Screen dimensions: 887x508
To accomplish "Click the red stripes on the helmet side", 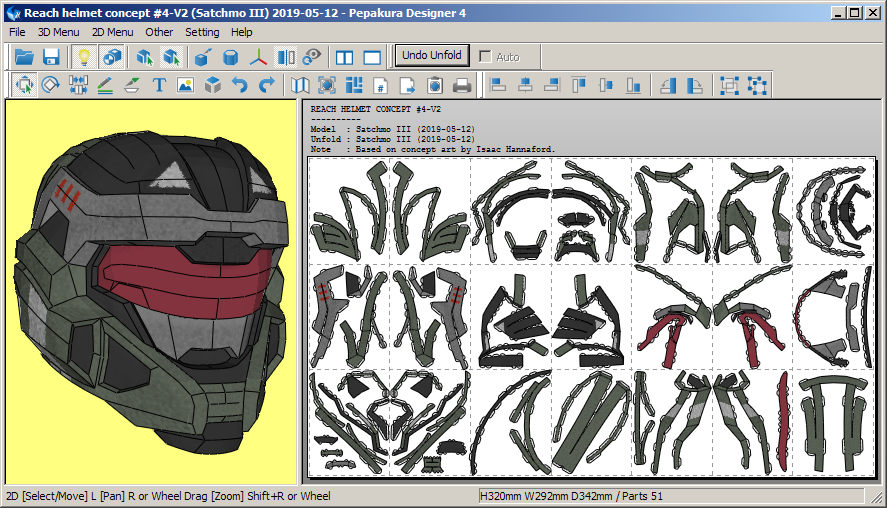I will click(69, 195).
